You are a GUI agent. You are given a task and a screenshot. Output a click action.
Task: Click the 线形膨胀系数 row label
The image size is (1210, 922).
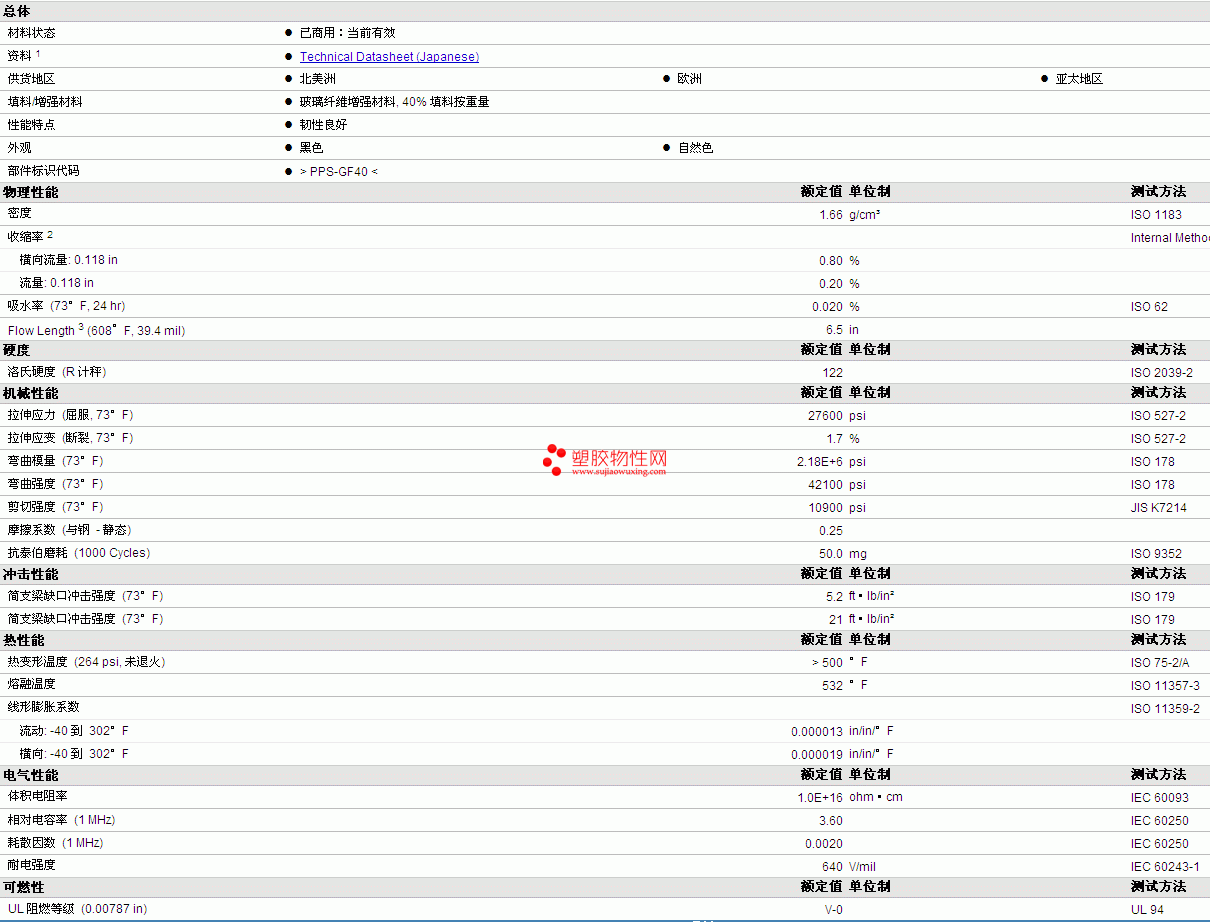pos(44,707)
